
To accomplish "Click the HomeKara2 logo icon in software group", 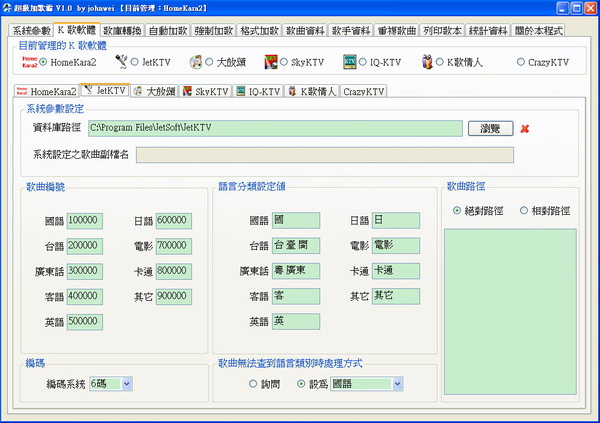I will click(x=29, y=62).
